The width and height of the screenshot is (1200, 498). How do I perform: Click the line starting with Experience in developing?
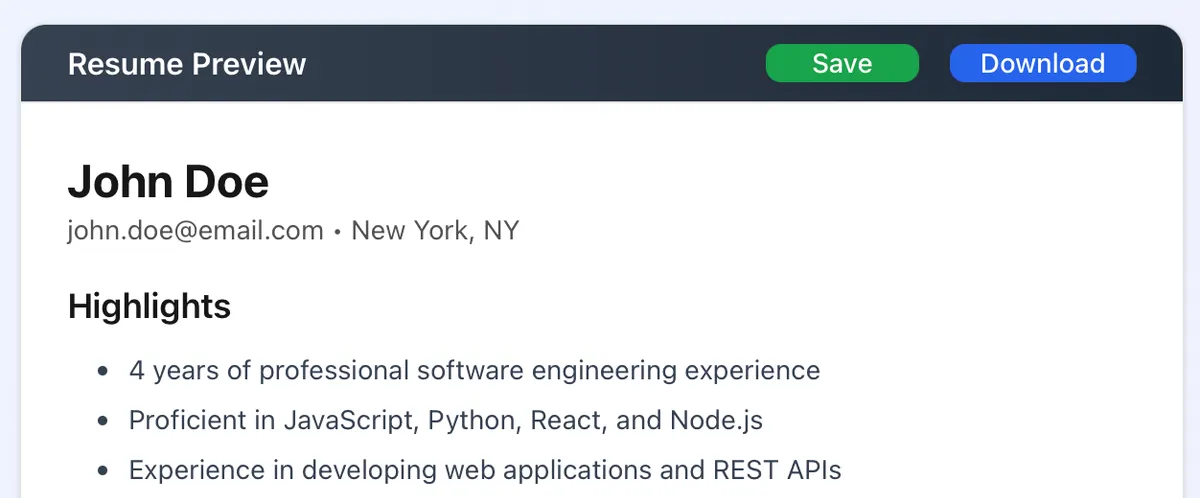coord(485,469)
